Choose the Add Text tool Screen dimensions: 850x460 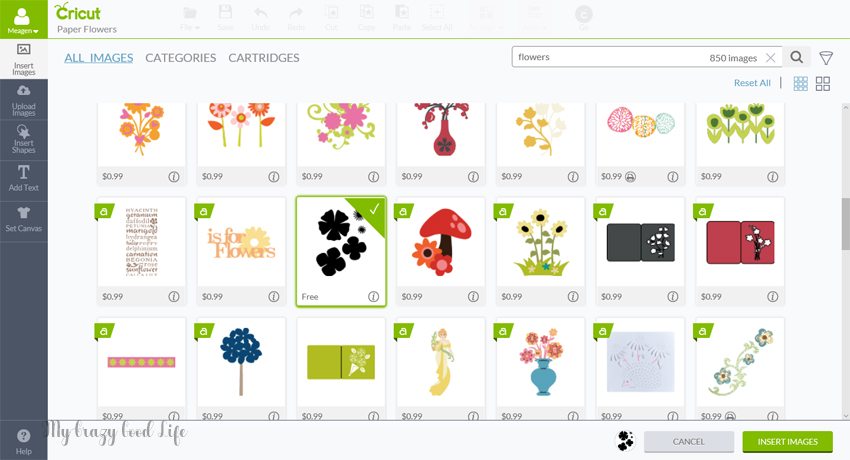[23, 179]
